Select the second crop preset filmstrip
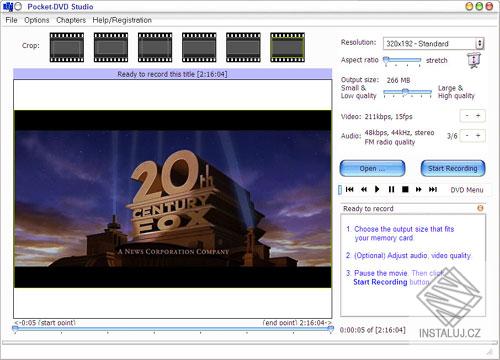 pyautogui.click(x=111, y=47)
